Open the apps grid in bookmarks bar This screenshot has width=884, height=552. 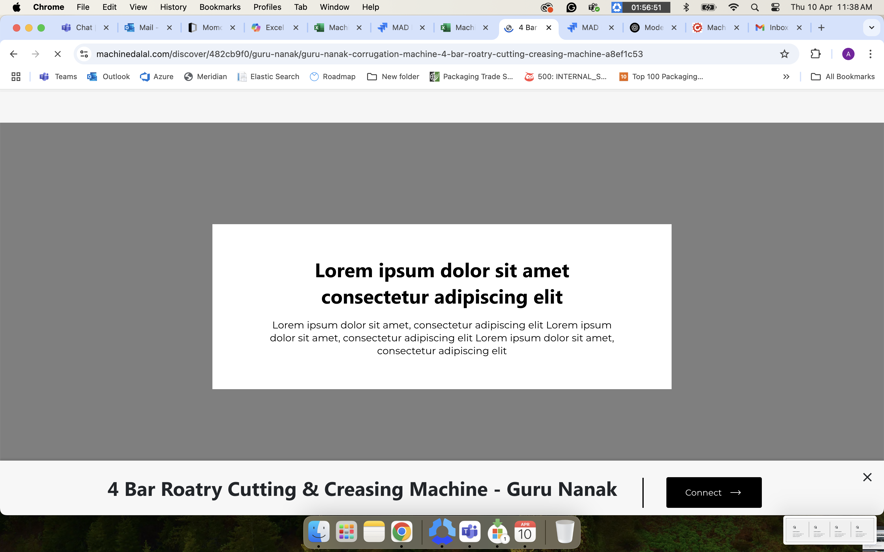point(16,77)
